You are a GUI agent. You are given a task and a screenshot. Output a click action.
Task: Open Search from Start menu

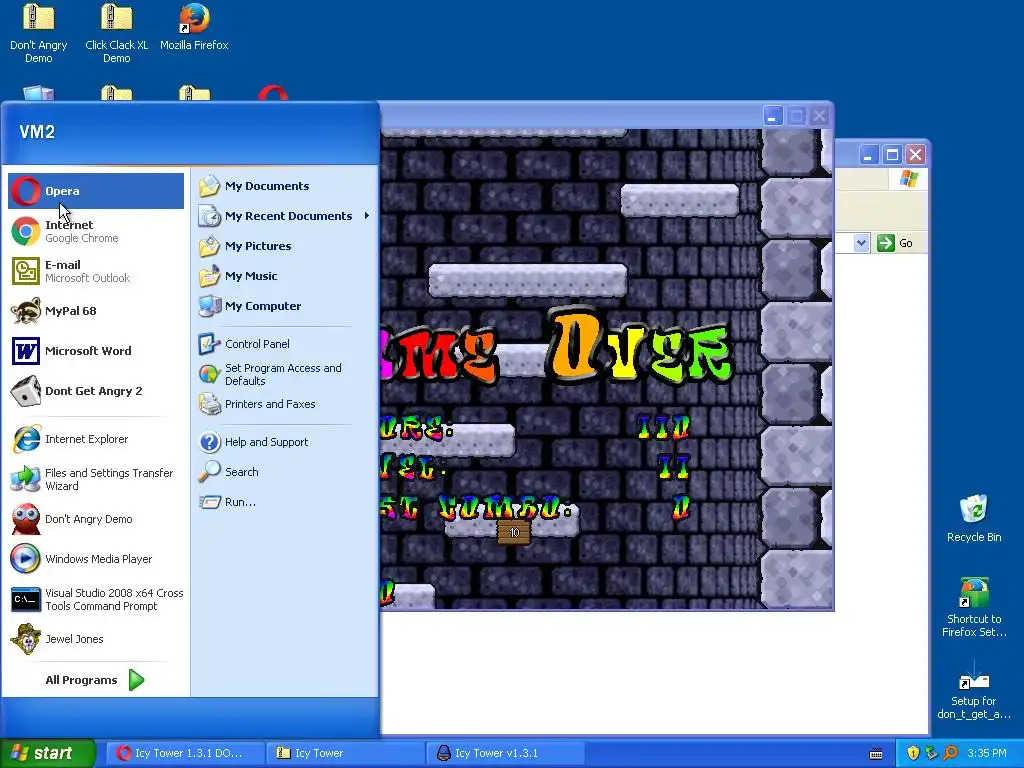(x=285, y=472)
